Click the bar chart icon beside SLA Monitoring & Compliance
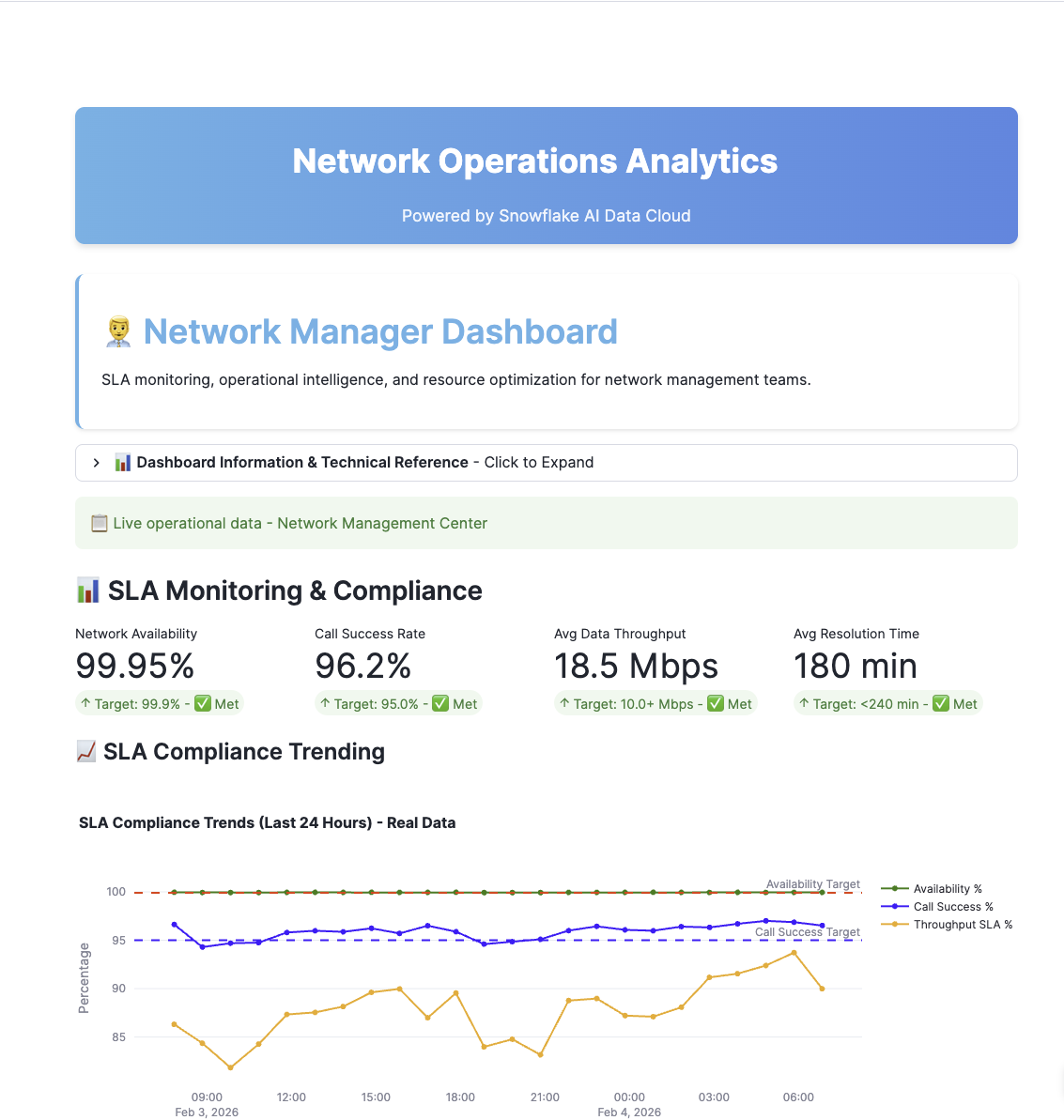 coord(88,591)
